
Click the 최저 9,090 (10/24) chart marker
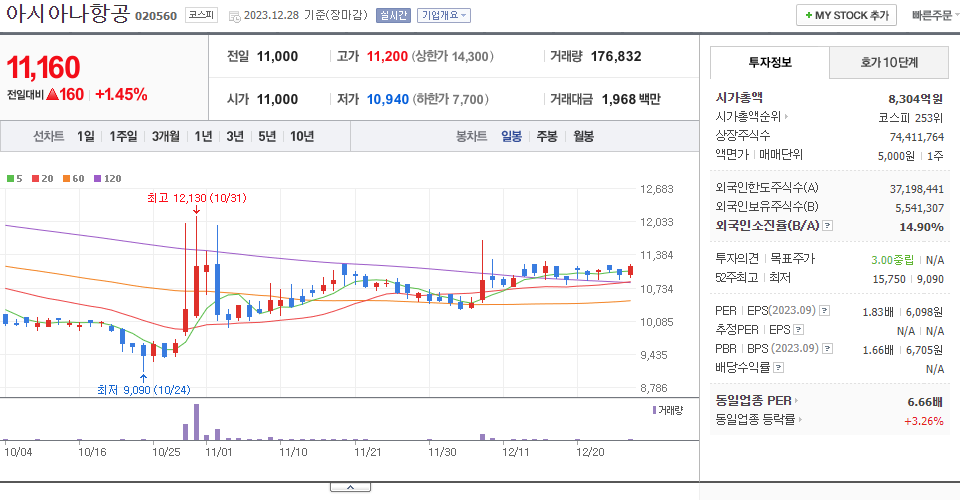[x=144, y=390]
